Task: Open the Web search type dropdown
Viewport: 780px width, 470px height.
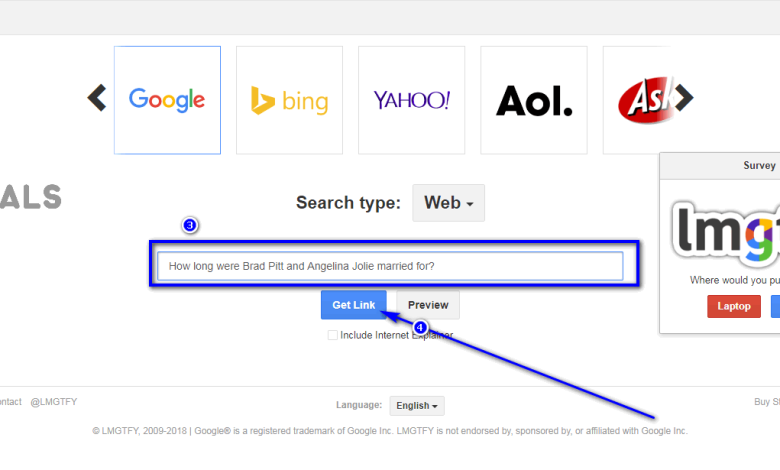Action: [448, 203]
